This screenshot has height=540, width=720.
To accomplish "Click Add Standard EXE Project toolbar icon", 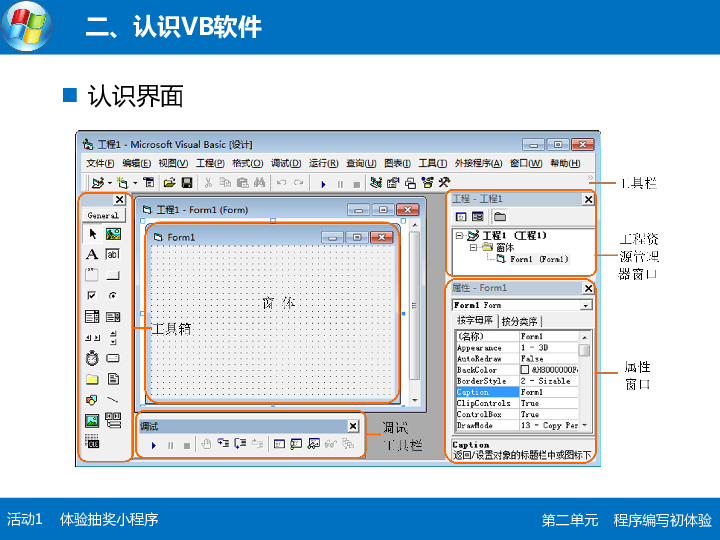I will coord(98,183).
